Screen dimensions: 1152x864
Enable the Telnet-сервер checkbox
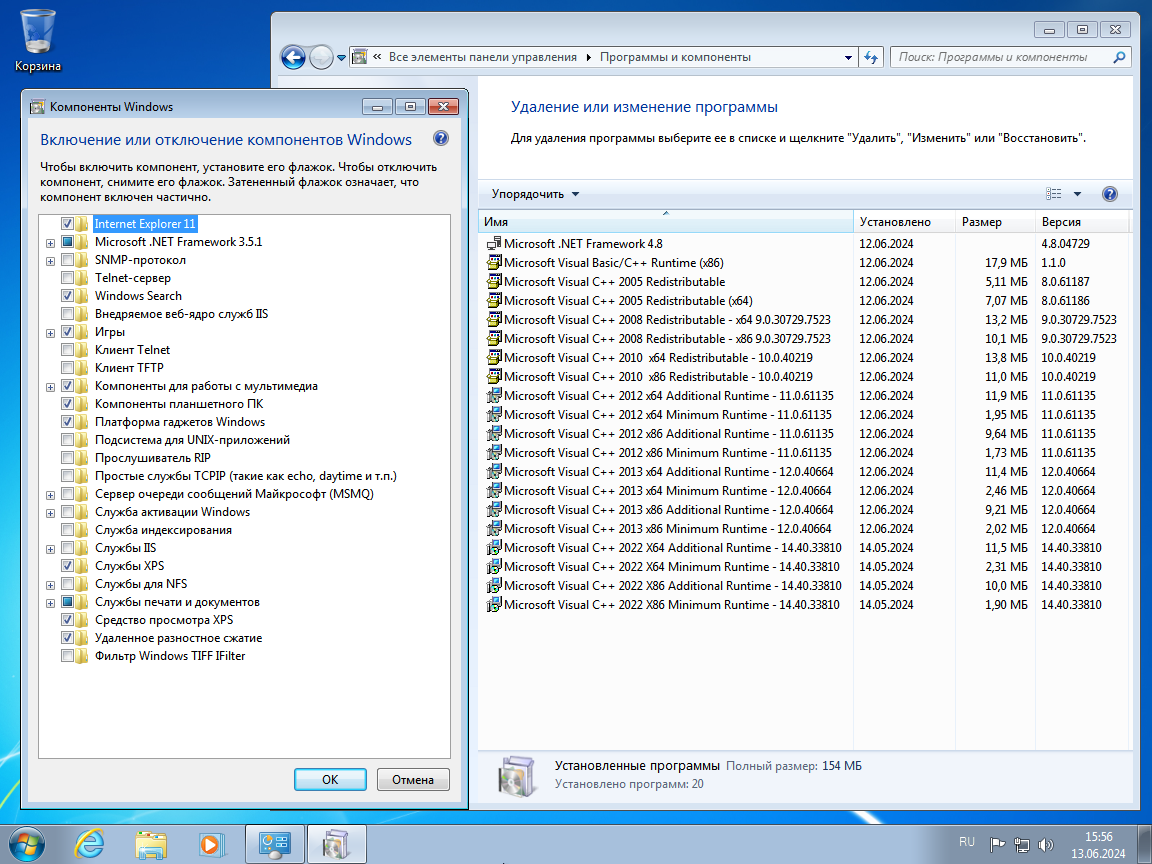68,278
